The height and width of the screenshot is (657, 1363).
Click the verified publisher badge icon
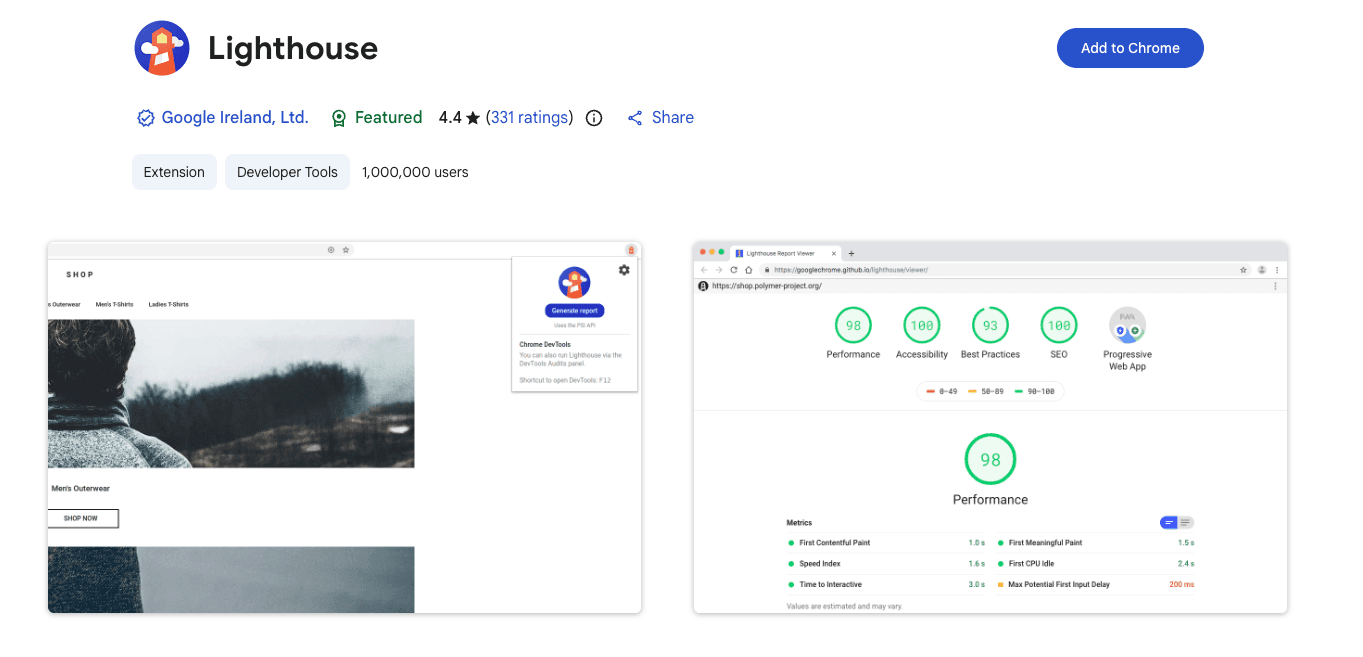(x=146, y=118)
